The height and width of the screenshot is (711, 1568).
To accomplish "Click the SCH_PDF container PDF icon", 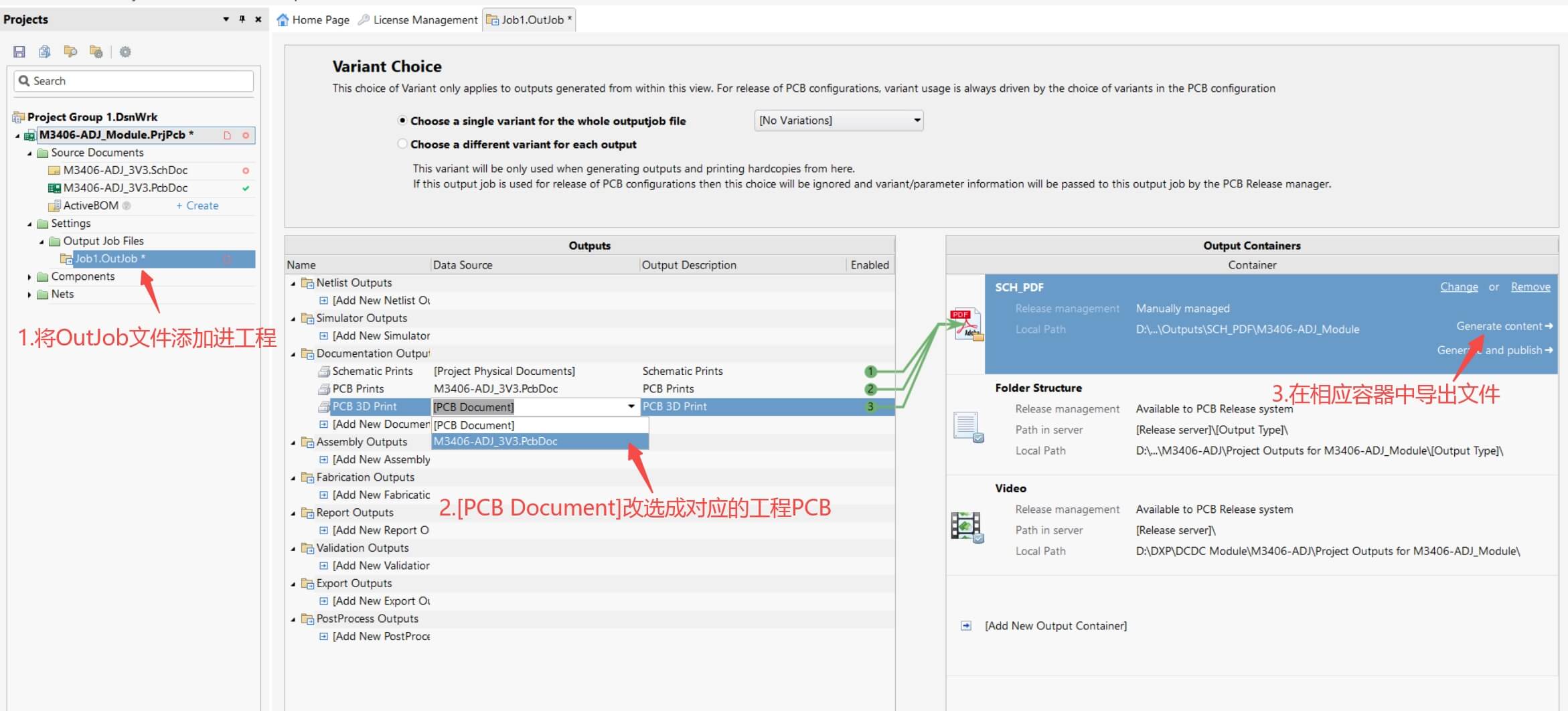I will (x=967, y=324).
